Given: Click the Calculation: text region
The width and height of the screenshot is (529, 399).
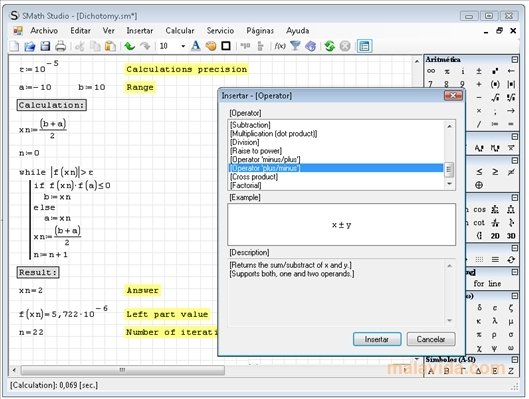Looking at the screenshot, I should point(52,105).
